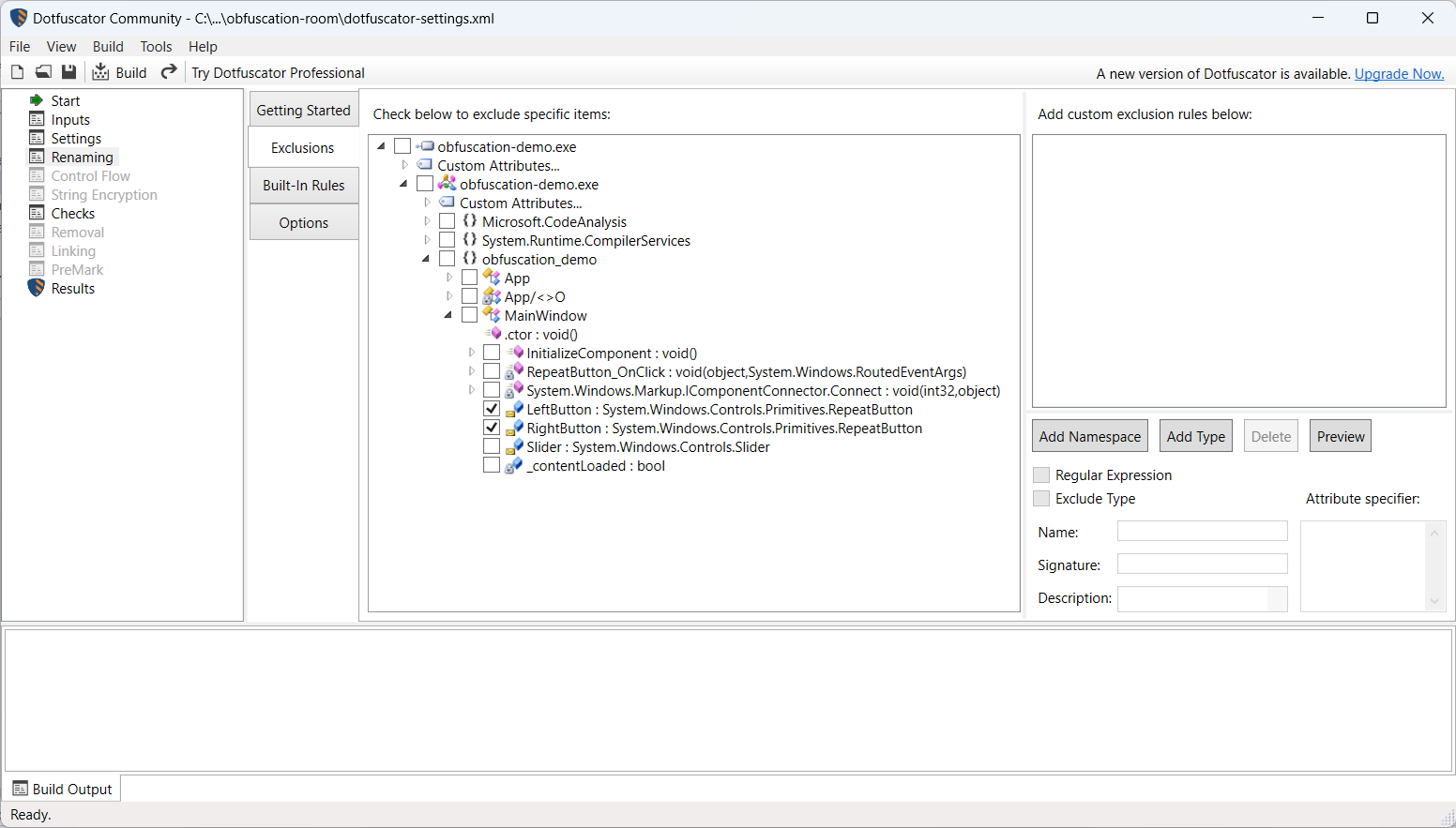Expand the App class node

click(449, 278)
